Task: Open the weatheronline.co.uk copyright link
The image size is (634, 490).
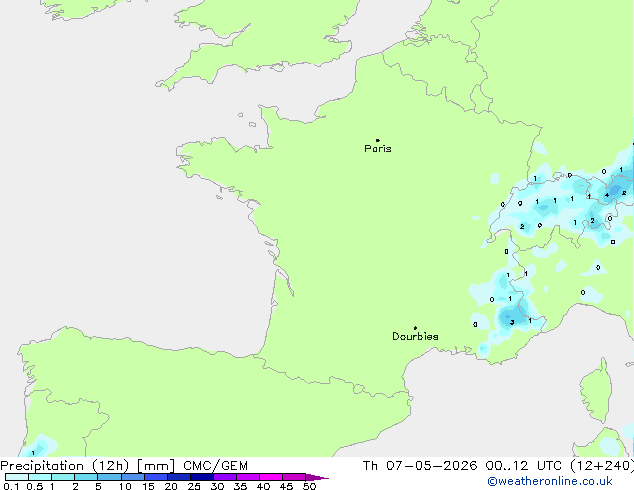Action: [549, 481]
